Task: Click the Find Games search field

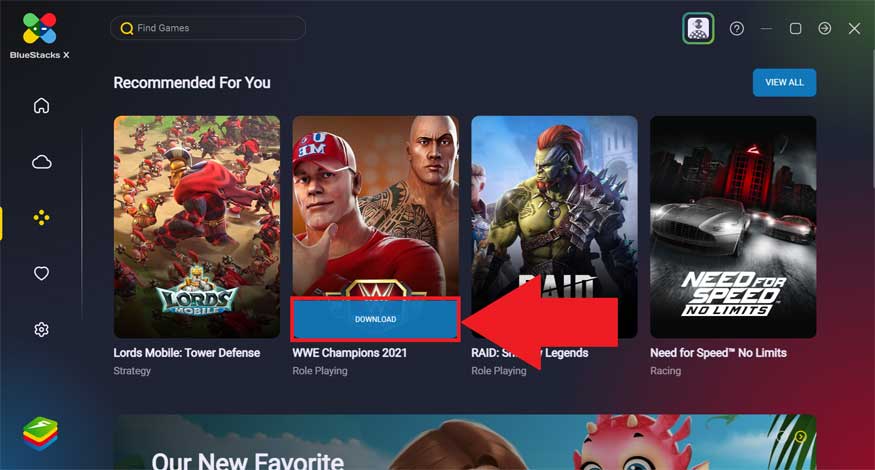Action: [x=208, y=28]
